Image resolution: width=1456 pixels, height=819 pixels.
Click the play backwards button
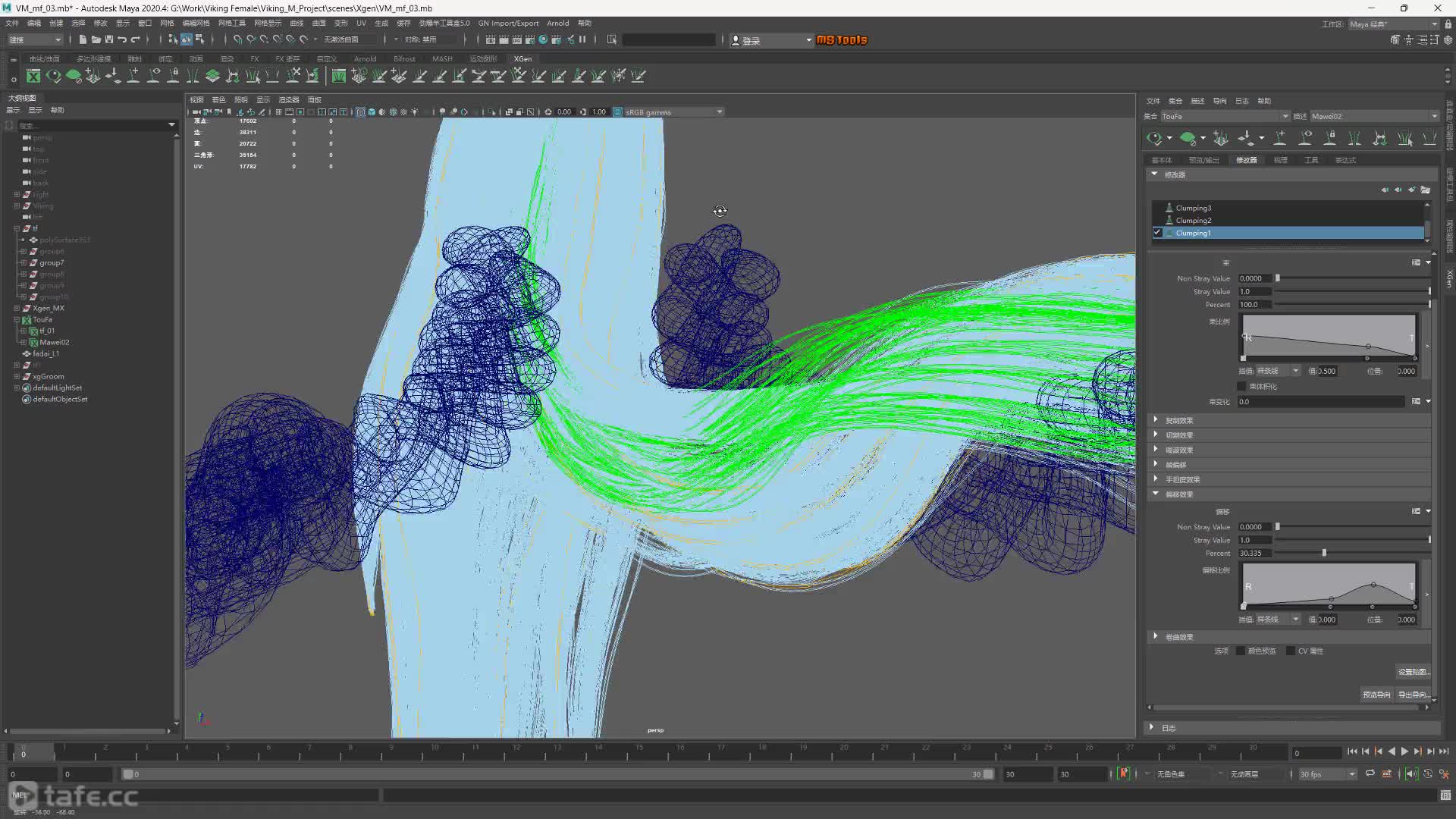(1392, 752)
